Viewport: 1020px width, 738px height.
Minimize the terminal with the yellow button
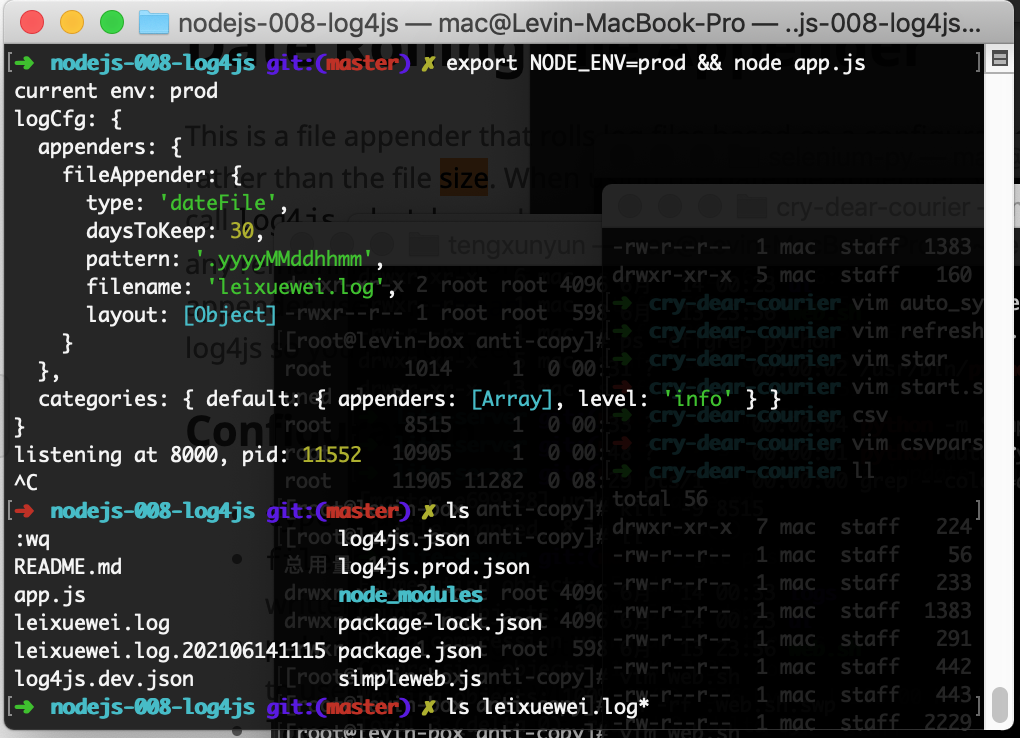(72, 23)
